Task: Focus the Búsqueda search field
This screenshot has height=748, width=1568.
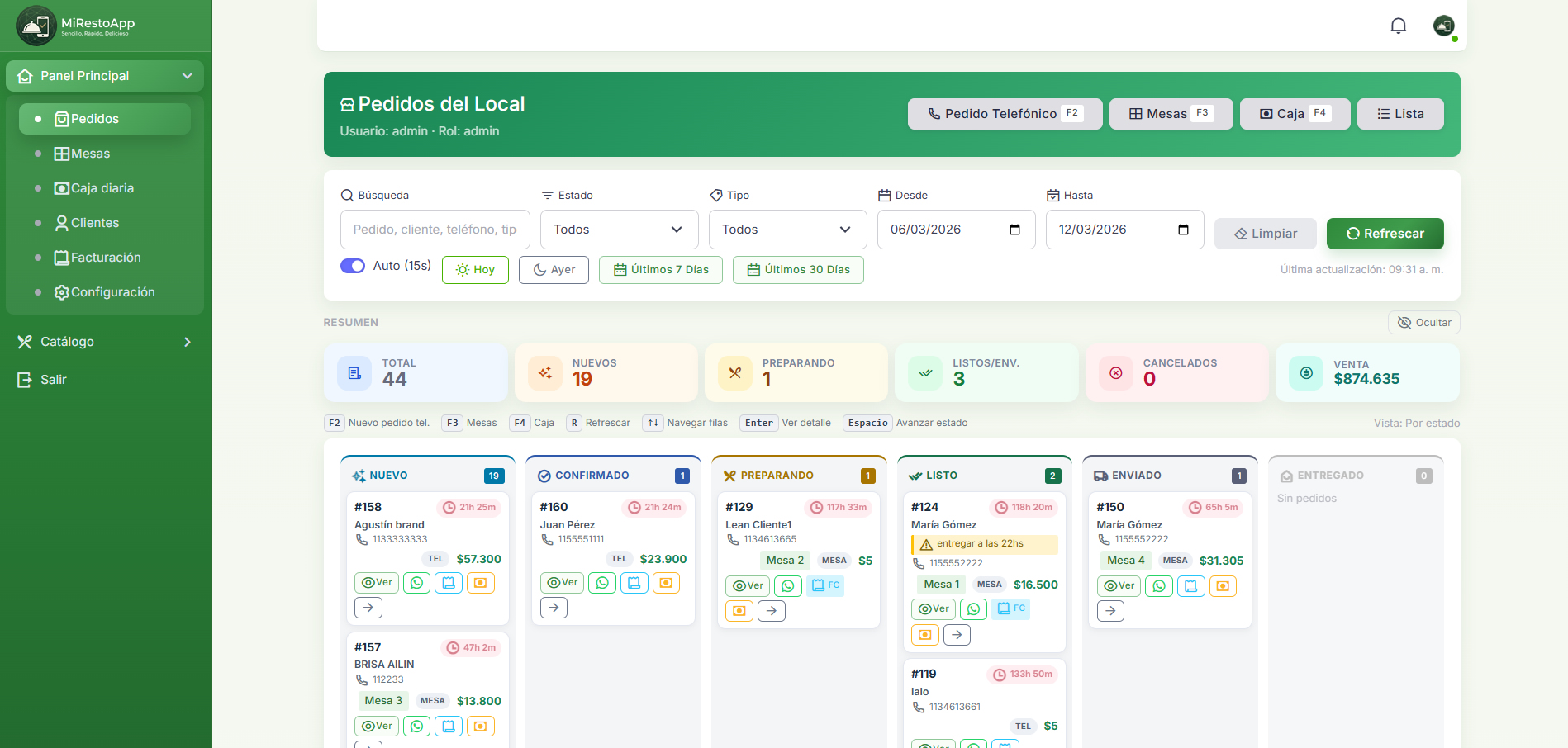Action: tap(435, 230)
